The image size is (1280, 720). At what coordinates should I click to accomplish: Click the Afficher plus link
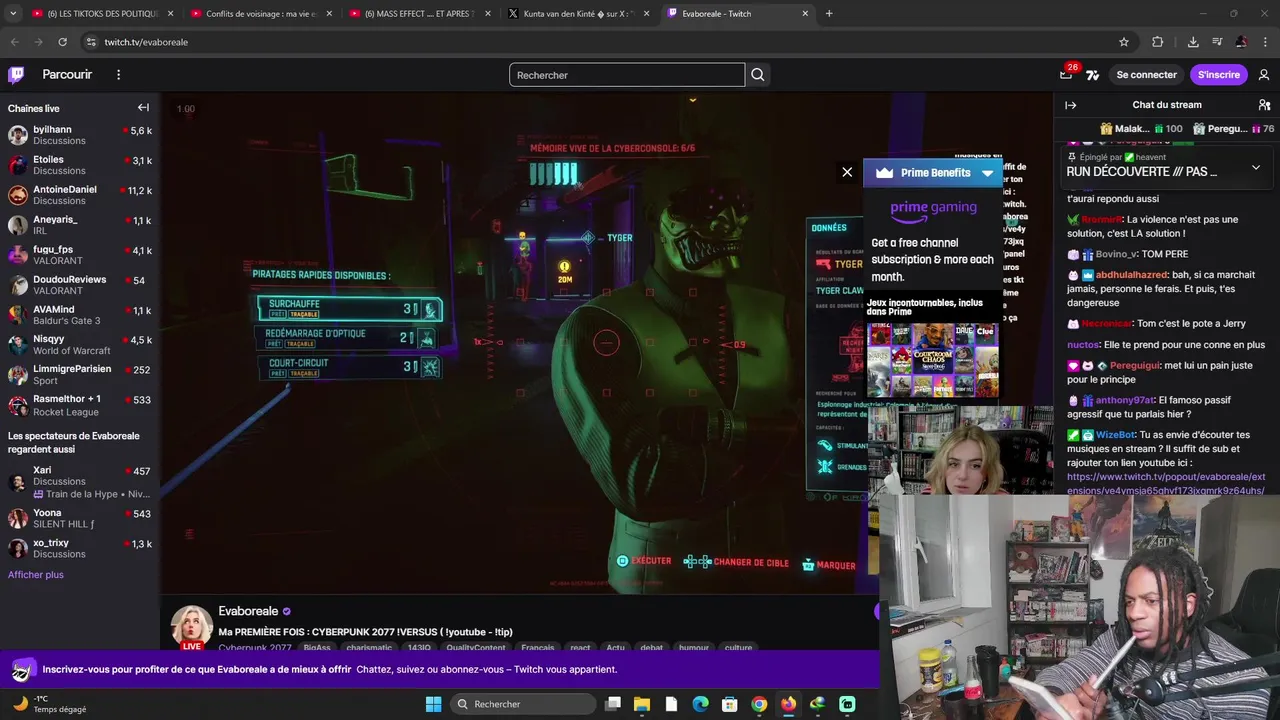[36, 575]
